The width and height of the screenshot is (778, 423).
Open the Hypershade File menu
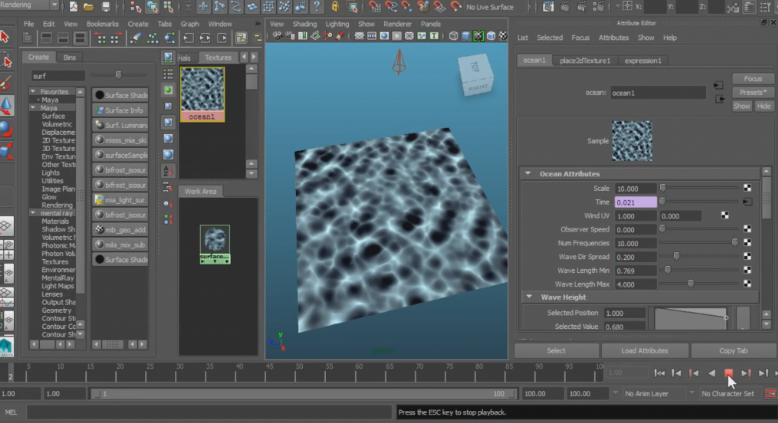point(29,24)
